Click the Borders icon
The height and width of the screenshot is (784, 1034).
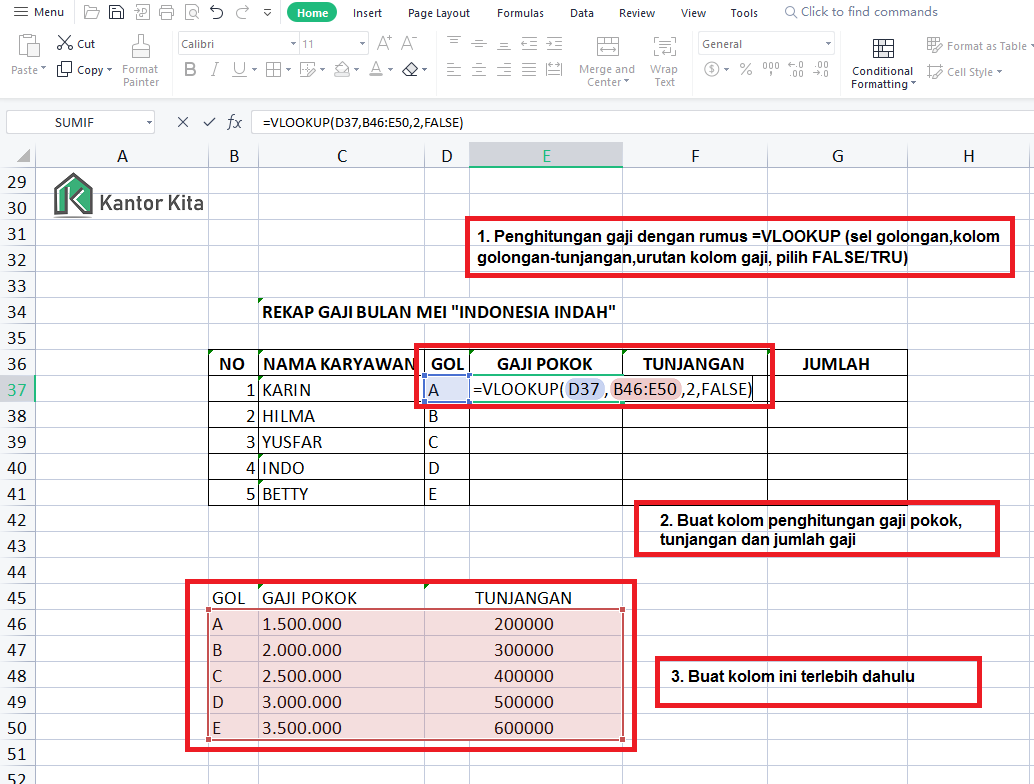click(x=273, y=69)
